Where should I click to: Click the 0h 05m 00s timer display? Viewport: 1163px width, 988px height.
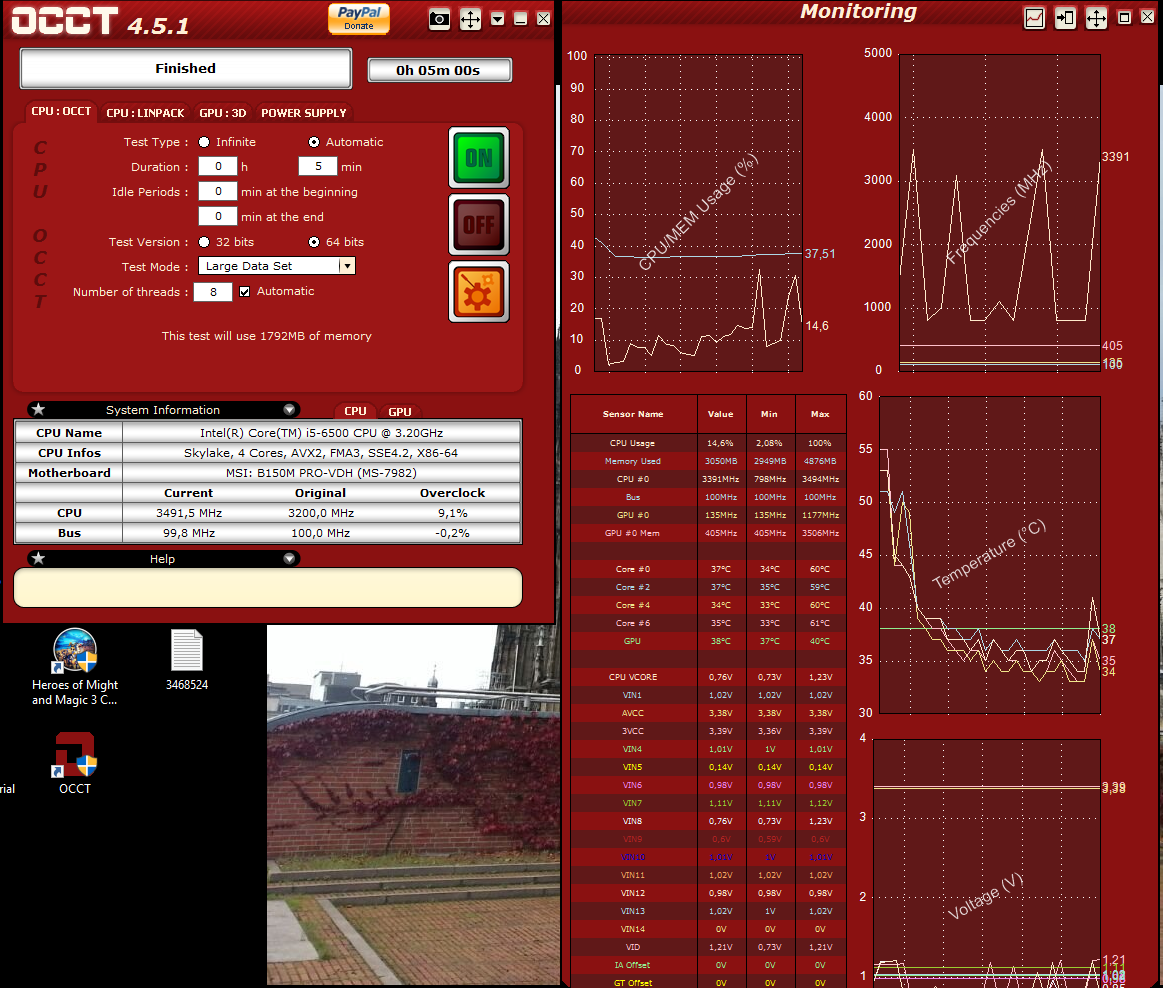click(x=439, y=70)
